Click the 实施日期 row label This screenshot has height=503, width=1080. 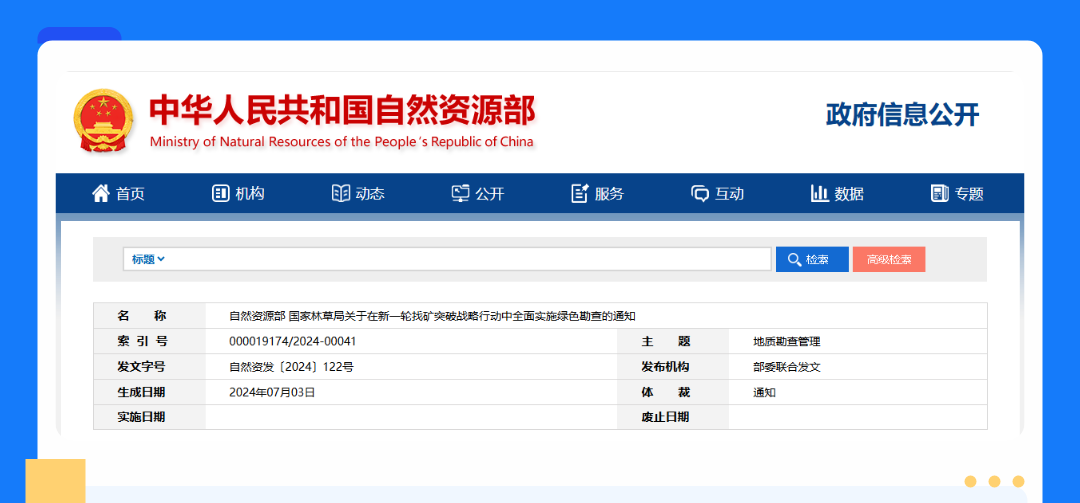(x=142, y=417)
